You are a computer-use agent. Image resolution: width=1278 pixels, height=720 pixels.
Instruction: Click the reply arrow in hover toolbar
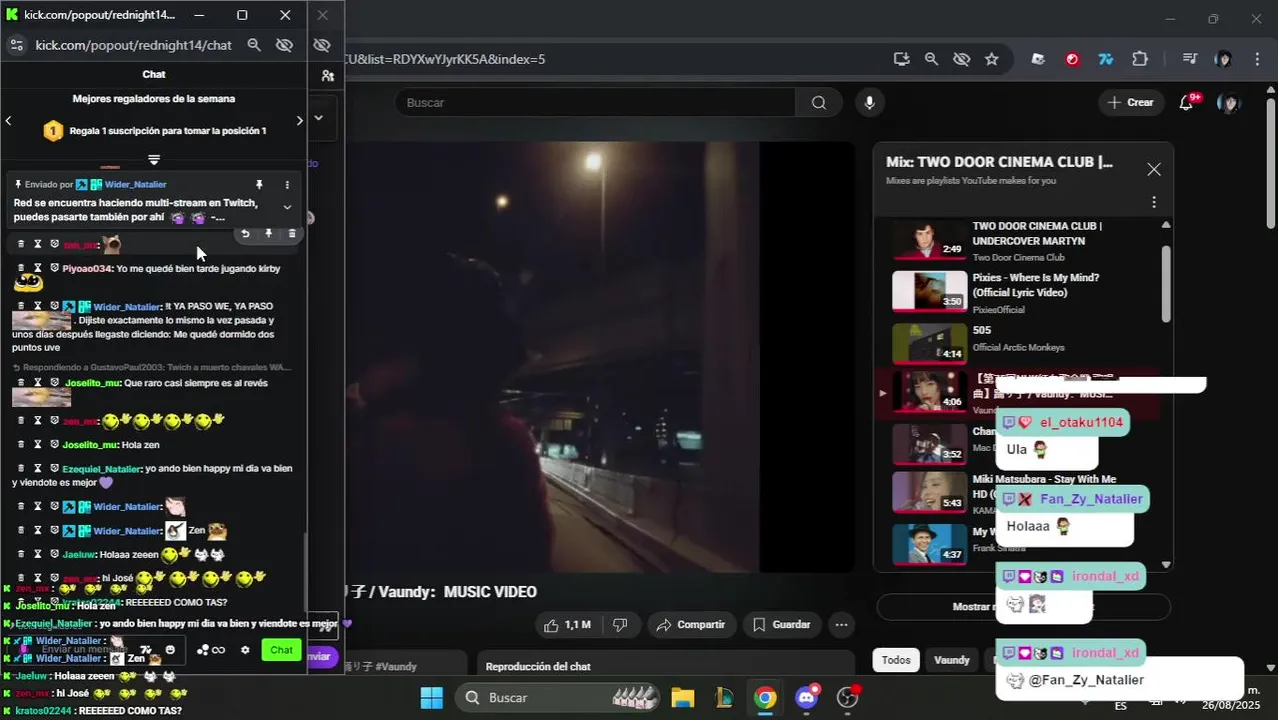point(246,234)
